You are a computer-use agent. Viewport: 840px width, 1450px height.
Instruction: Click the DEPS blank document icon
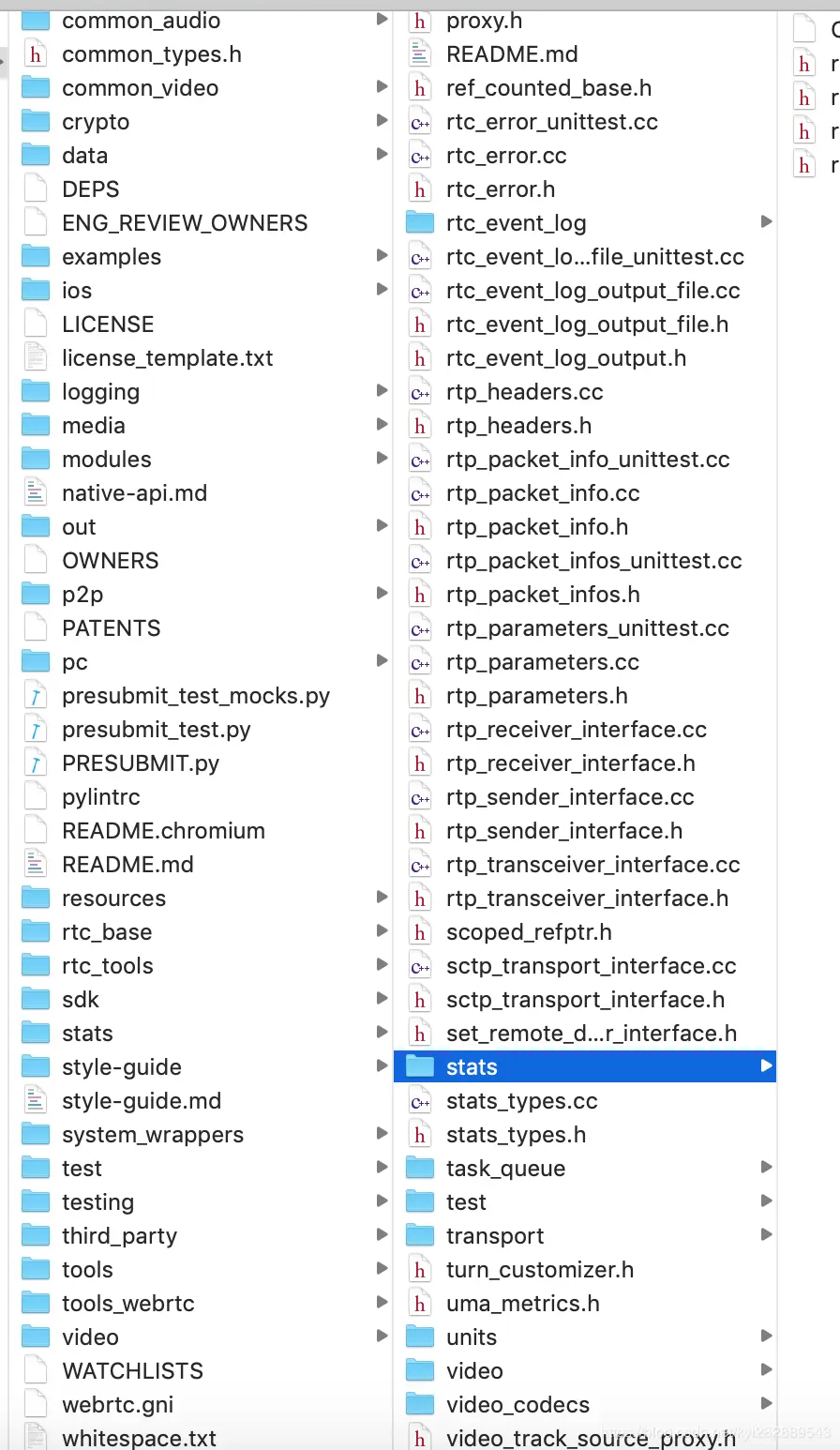(36, 189)
